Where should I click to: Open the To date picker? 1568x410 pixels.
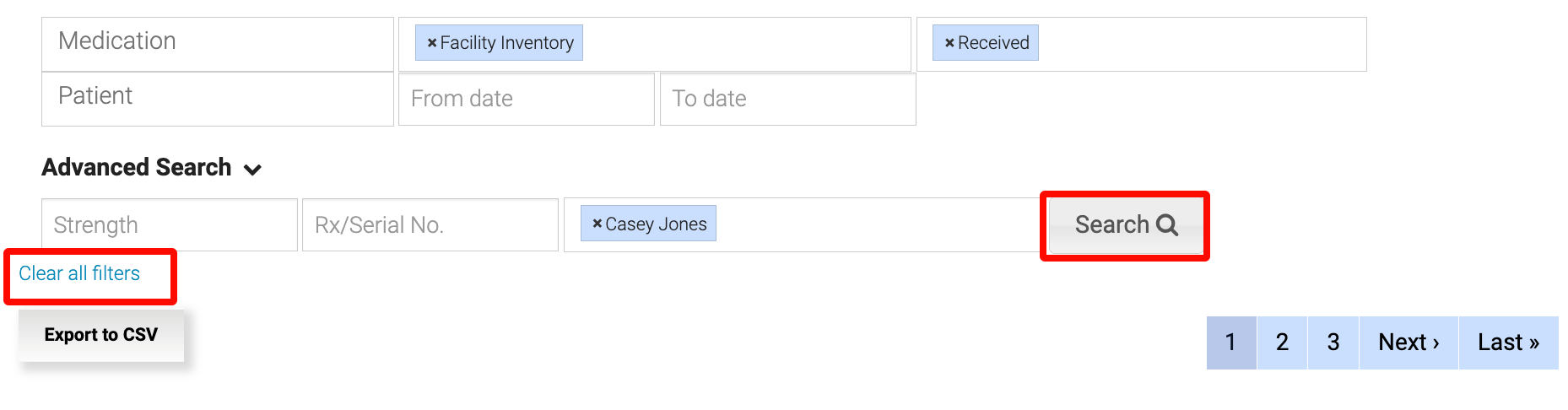tap(787, 99)
